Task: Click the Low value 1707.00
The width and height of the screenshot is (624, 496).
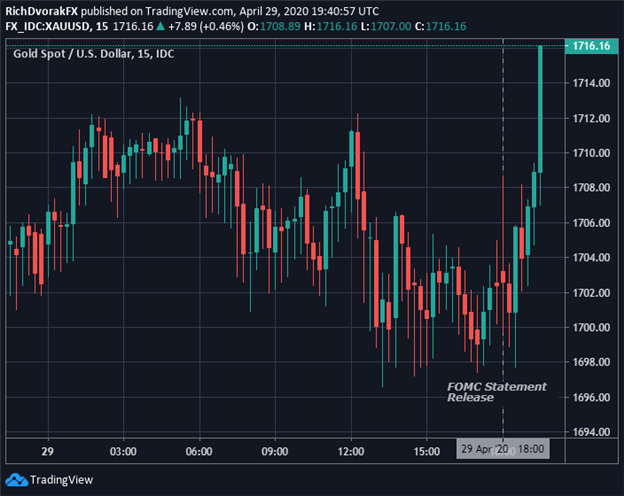Action: (391, 27)
